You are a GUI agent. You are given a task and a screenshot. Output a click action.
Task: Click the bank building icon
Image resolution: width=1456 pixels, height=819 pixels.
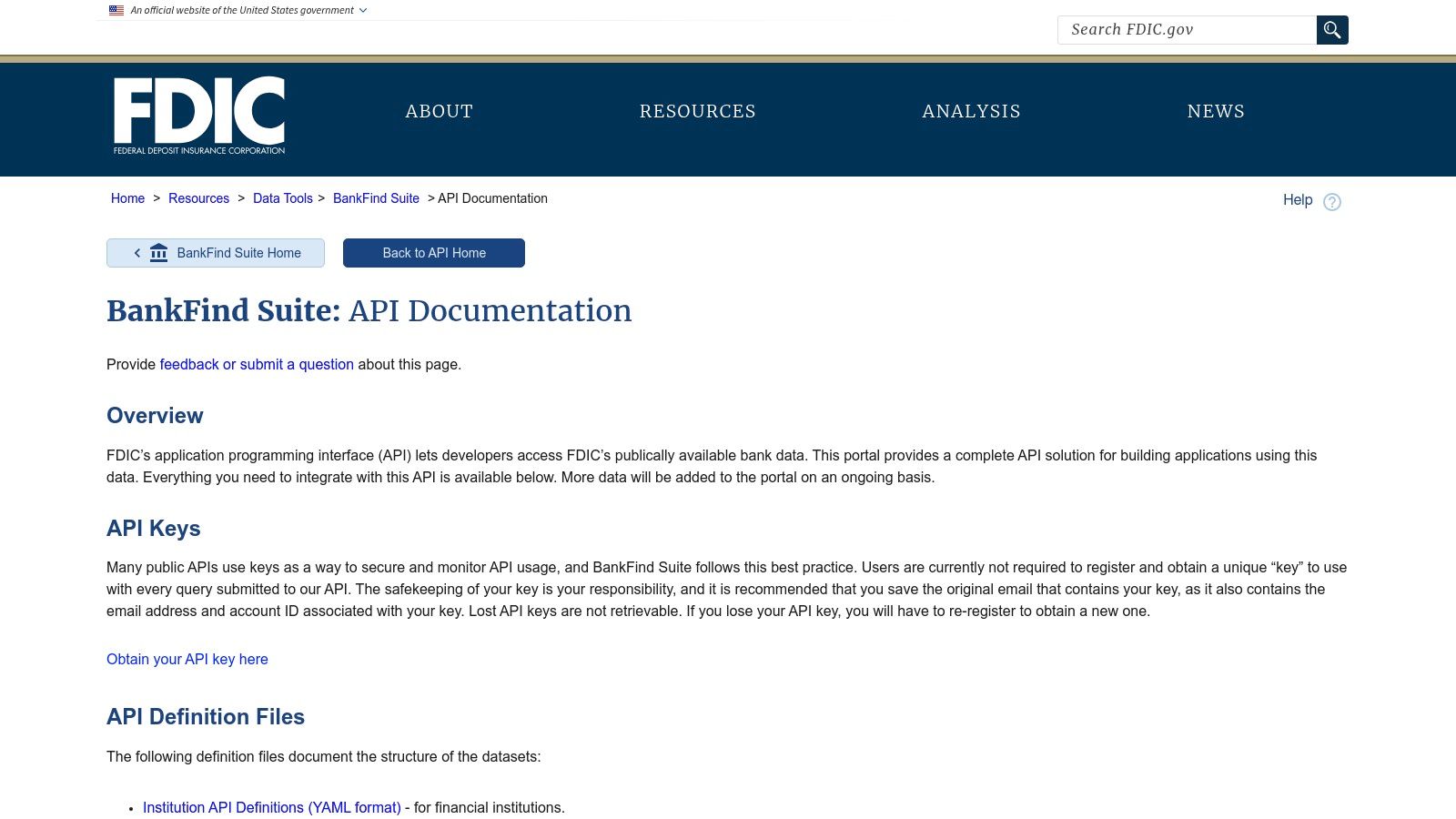pyautogui.click(x=159, y=253)
